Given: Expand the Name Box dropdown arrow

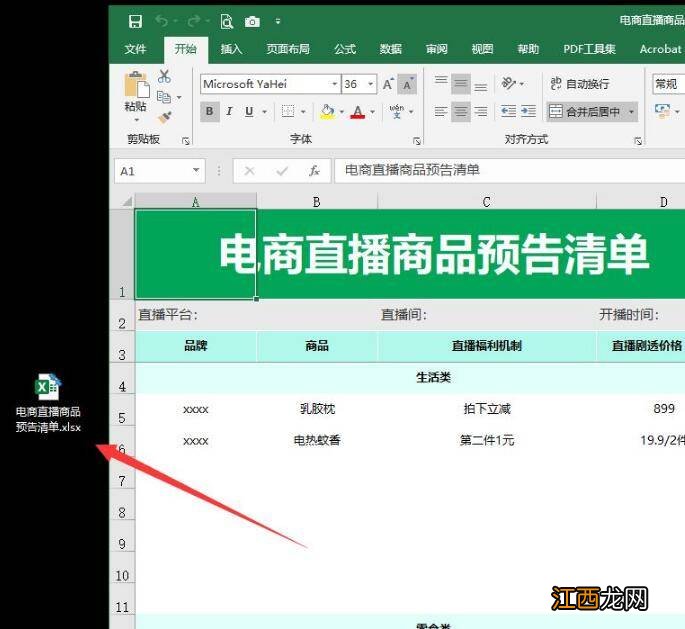Looking at the screenshot, I should [196, 170].
